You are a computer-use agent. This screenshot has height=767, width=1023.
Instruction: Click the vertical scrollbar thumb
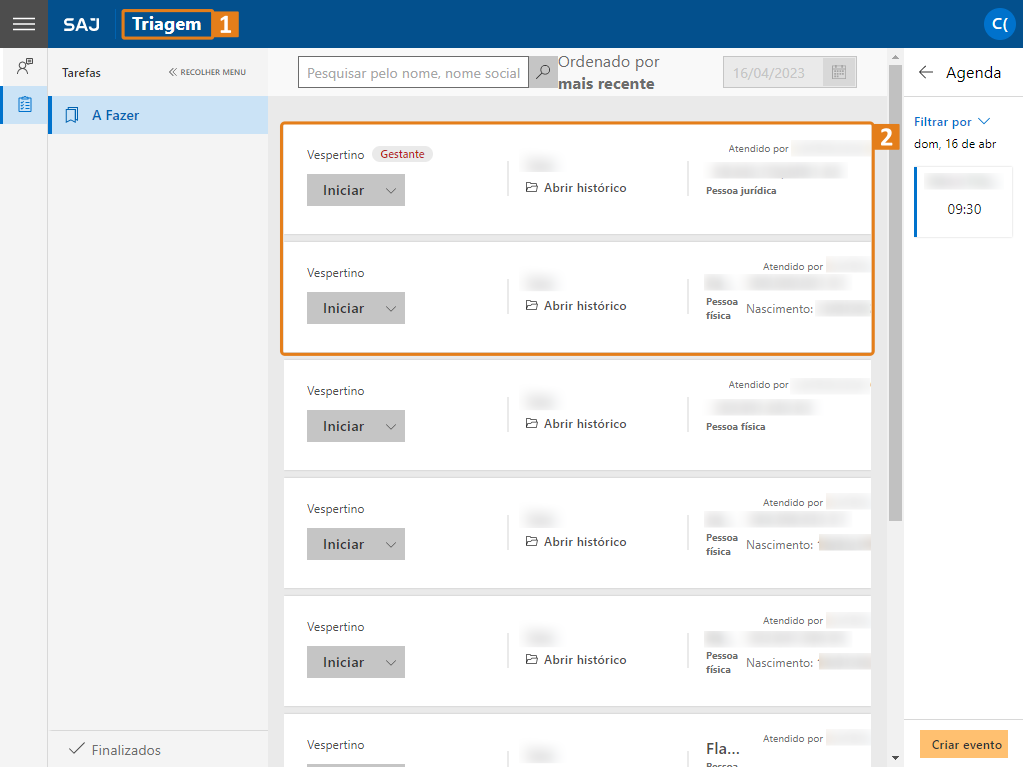[895, 292]
